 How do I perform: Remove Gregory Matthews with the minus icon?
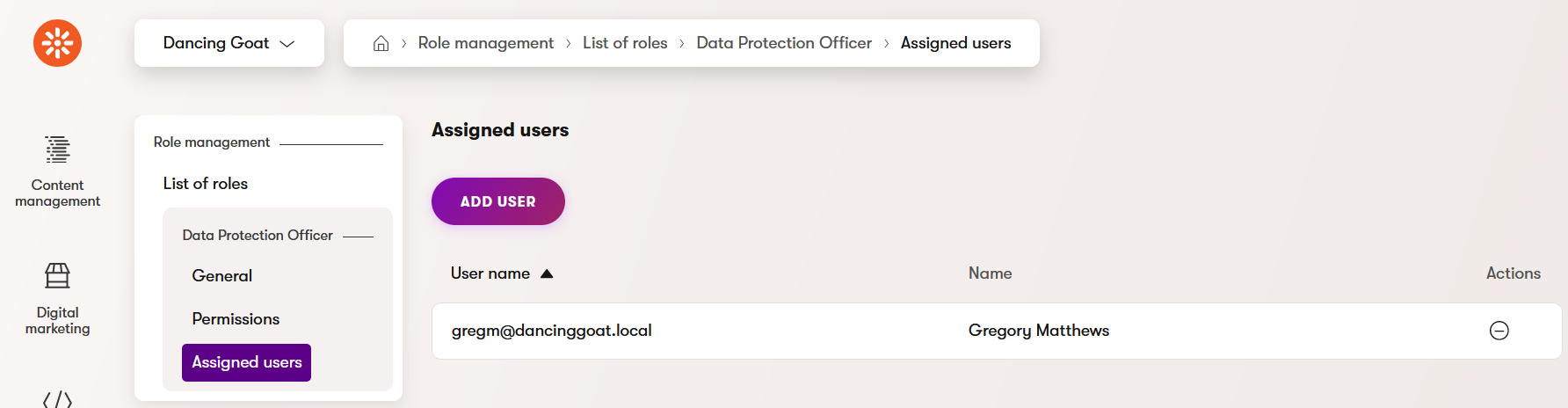tap(1499, 331)
